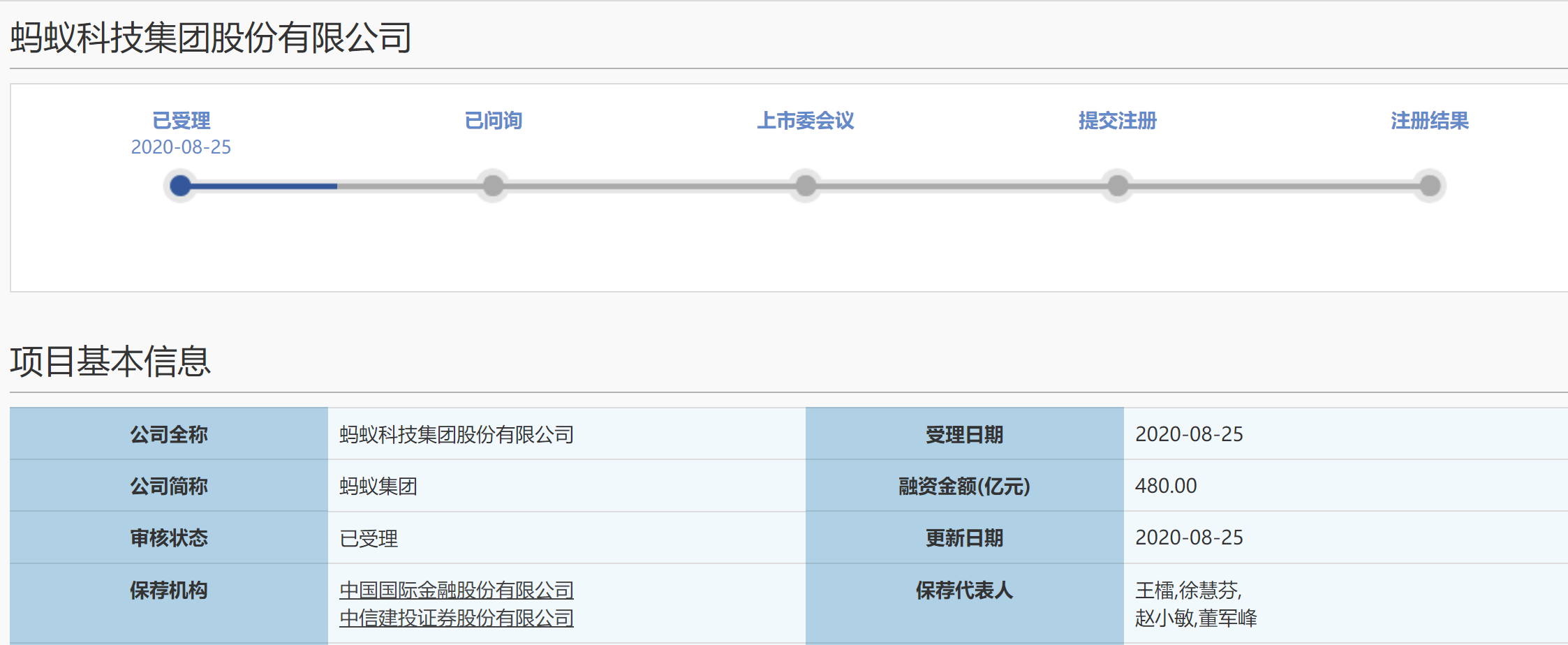
Task: Click the 项目基本信息 section heading
Action: pos(110,362)
